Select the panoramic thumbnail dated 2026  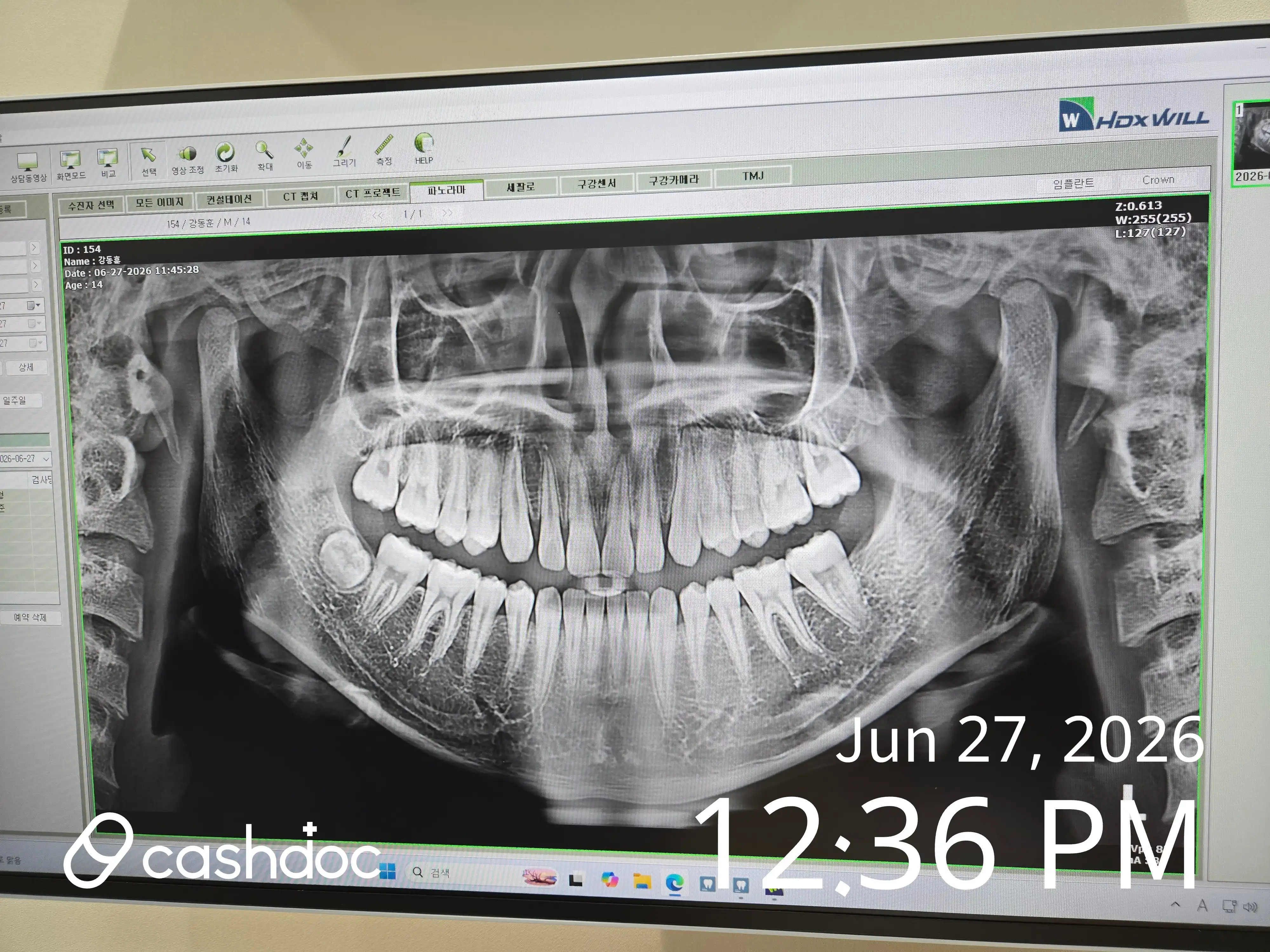point(1252,143)
